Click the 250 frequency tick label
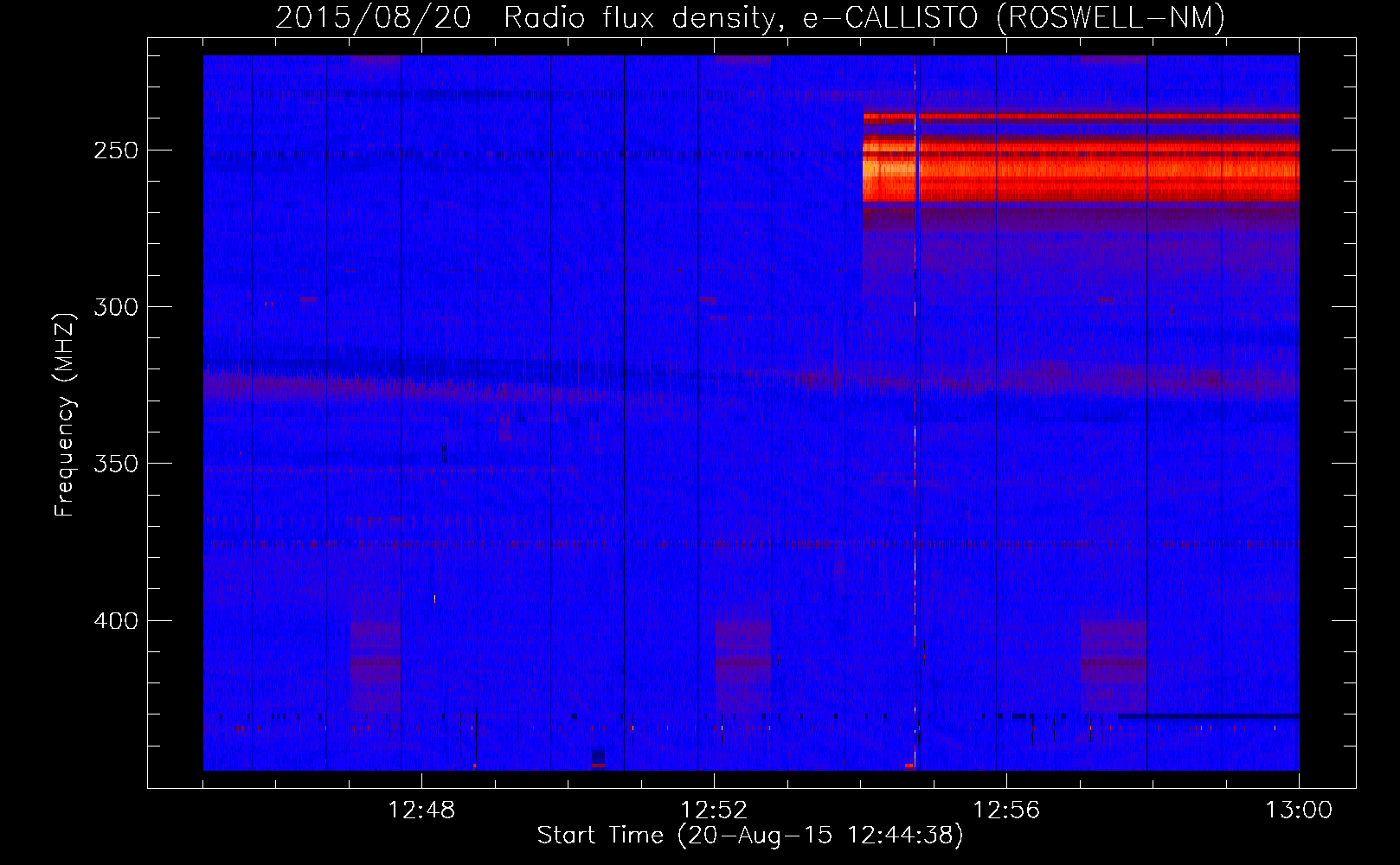Screen dimensions: 1400x865 point(116,151)
